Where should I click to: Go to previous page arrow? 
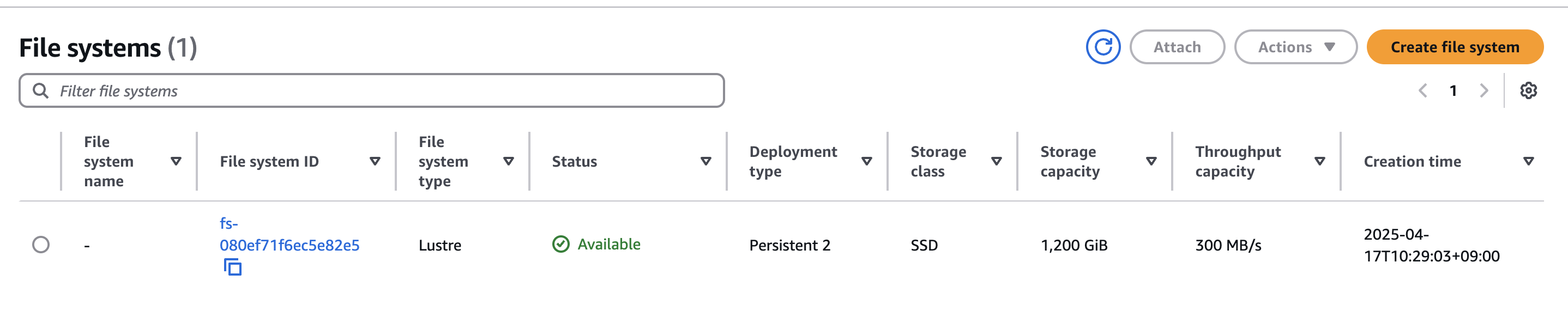1422,90
